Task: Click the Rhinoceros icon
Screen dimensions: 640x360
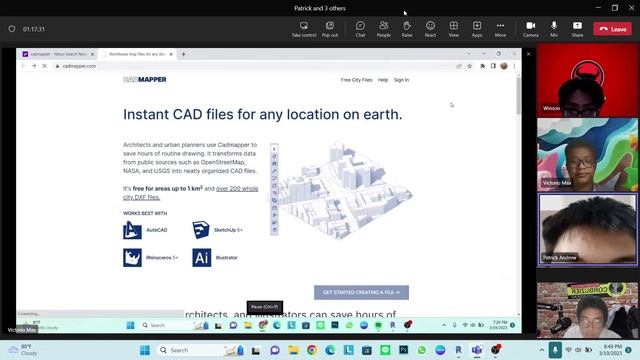Action: [x=132, y=258]
